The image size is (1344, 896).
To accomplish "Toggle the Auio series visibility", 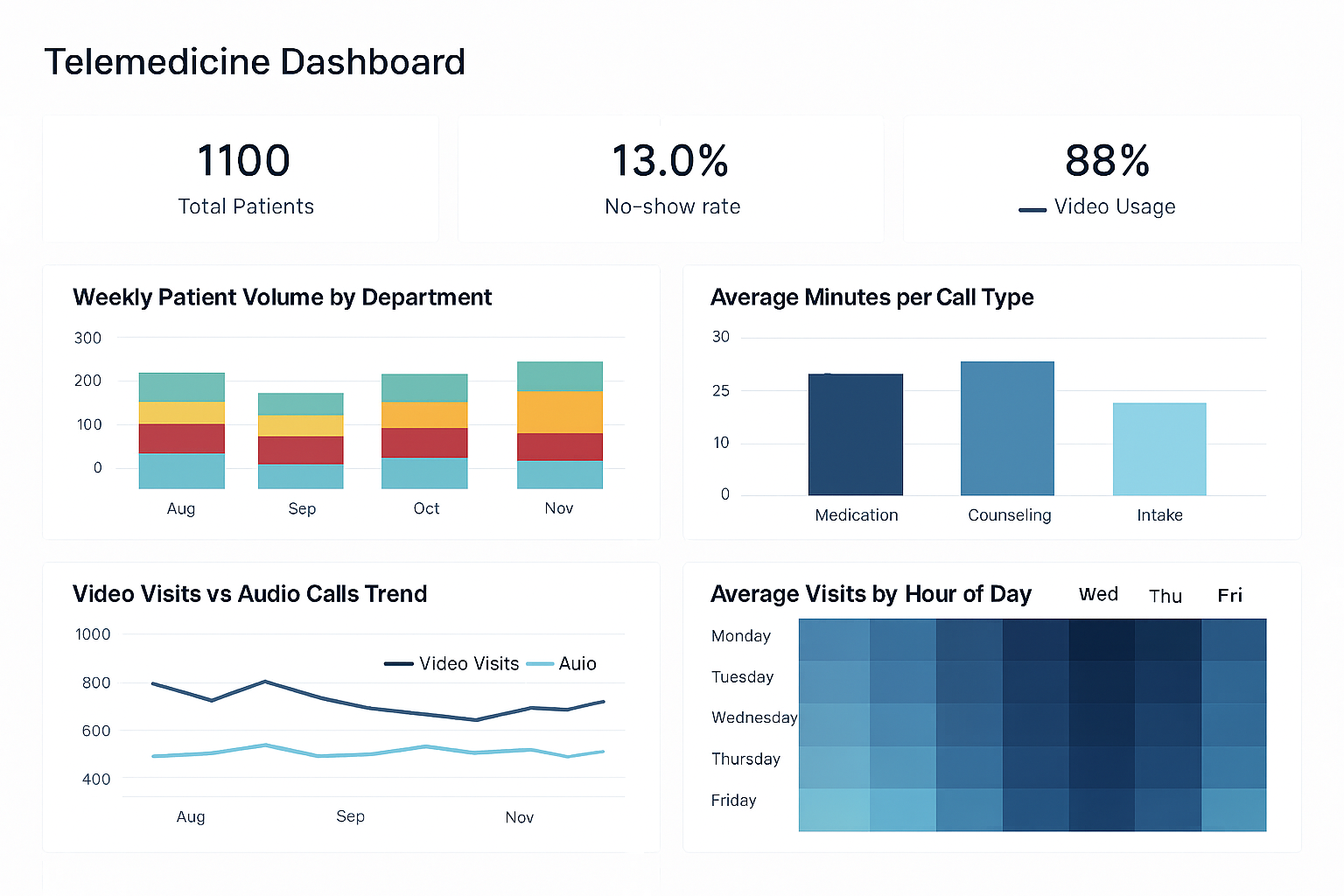I will tap(577, 663).
